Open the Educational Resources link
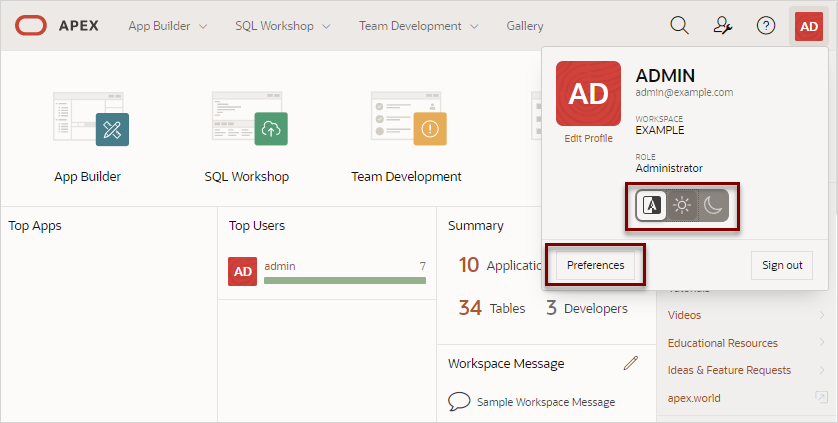The height and width of the screenshot is (423, 838). (723, 343)
